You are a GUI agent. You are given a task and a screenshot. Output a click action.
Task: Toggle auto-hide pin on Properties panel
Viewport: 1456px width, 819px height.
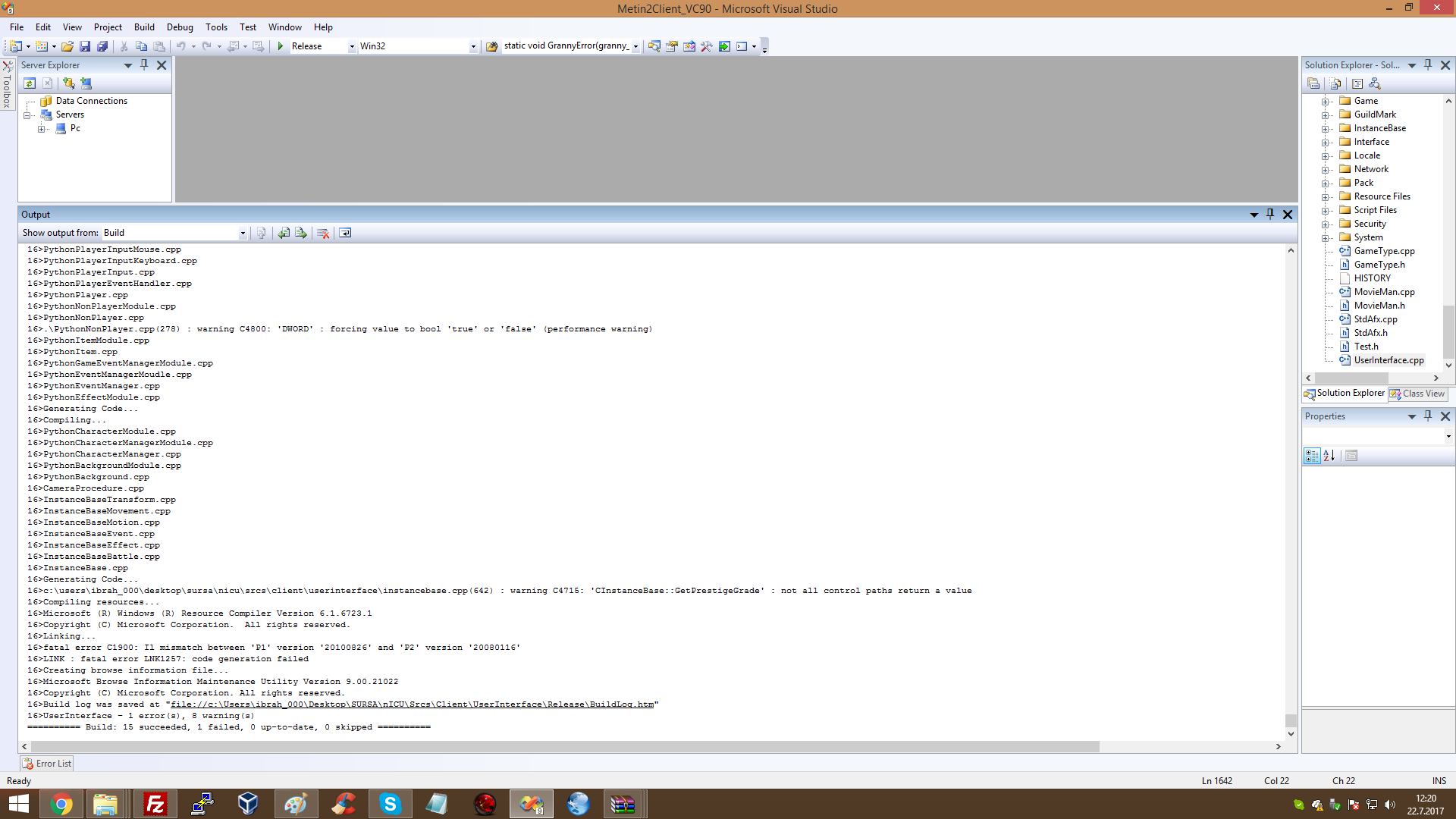(1428, 416)
